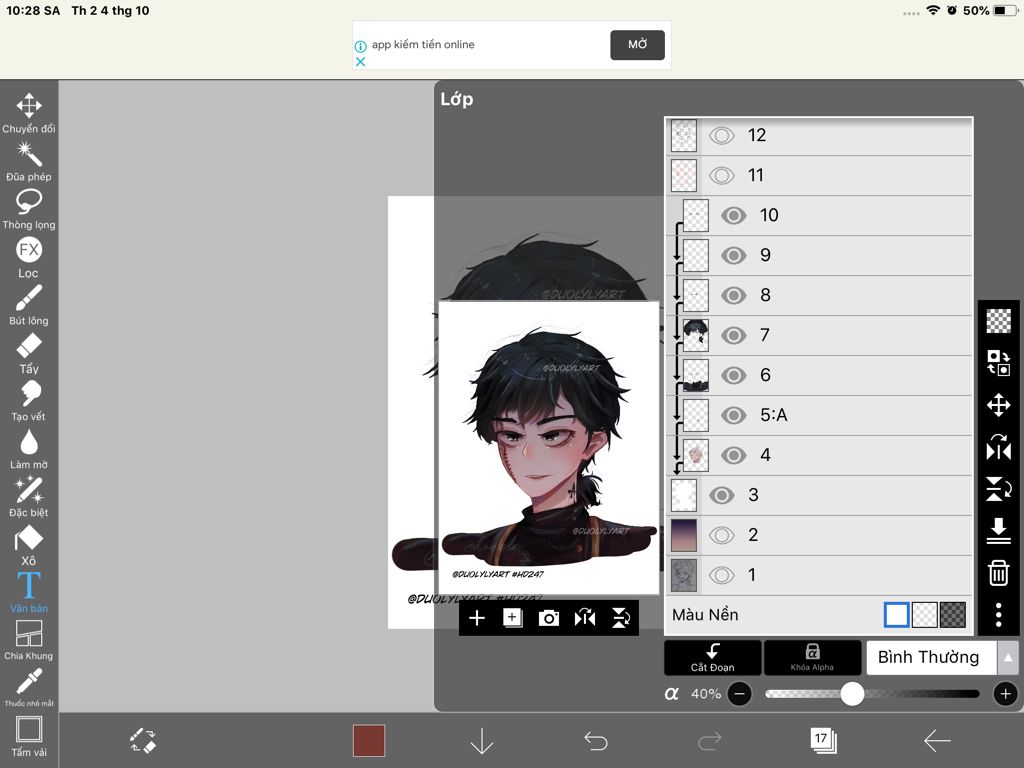Select layer 7 thumbnail

coord(696,336)
